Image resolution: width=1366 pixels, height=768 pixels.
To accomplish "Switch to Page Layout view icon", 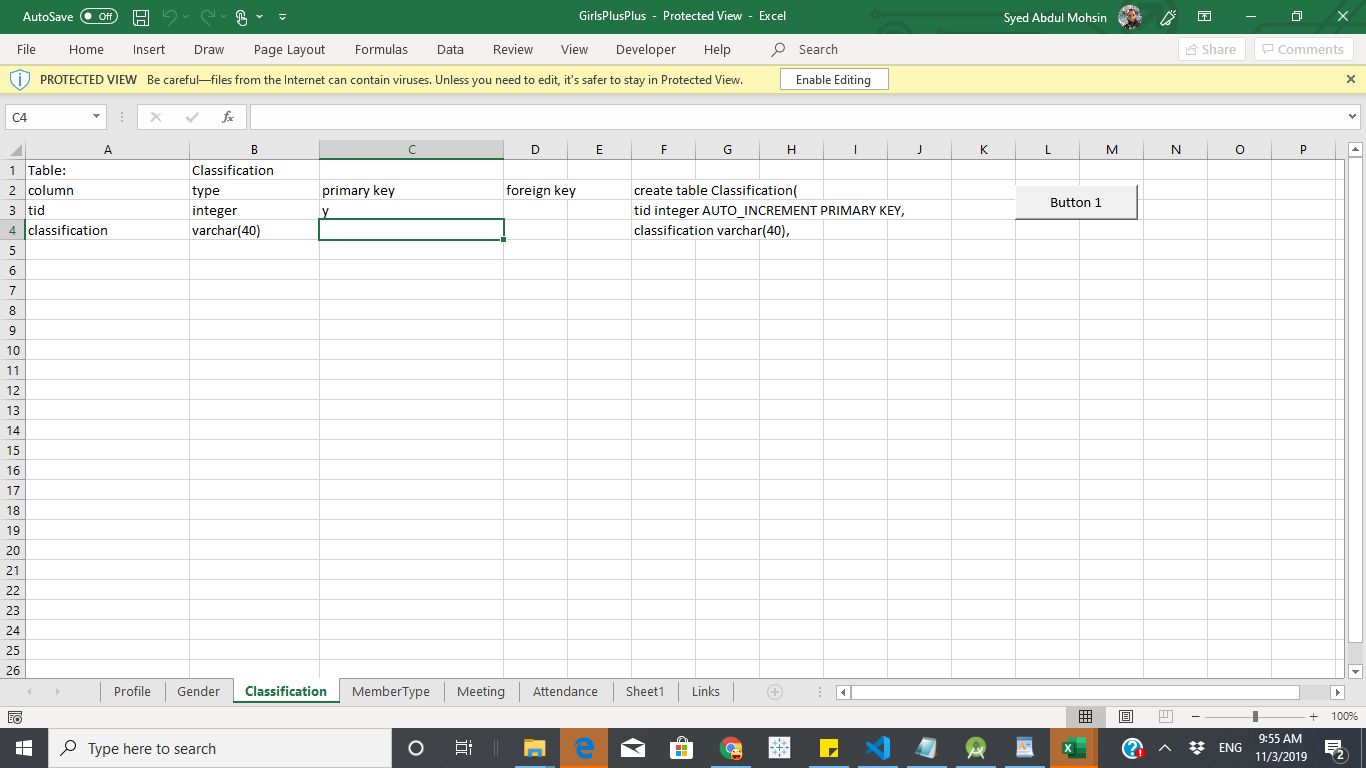I will 1125,716.
